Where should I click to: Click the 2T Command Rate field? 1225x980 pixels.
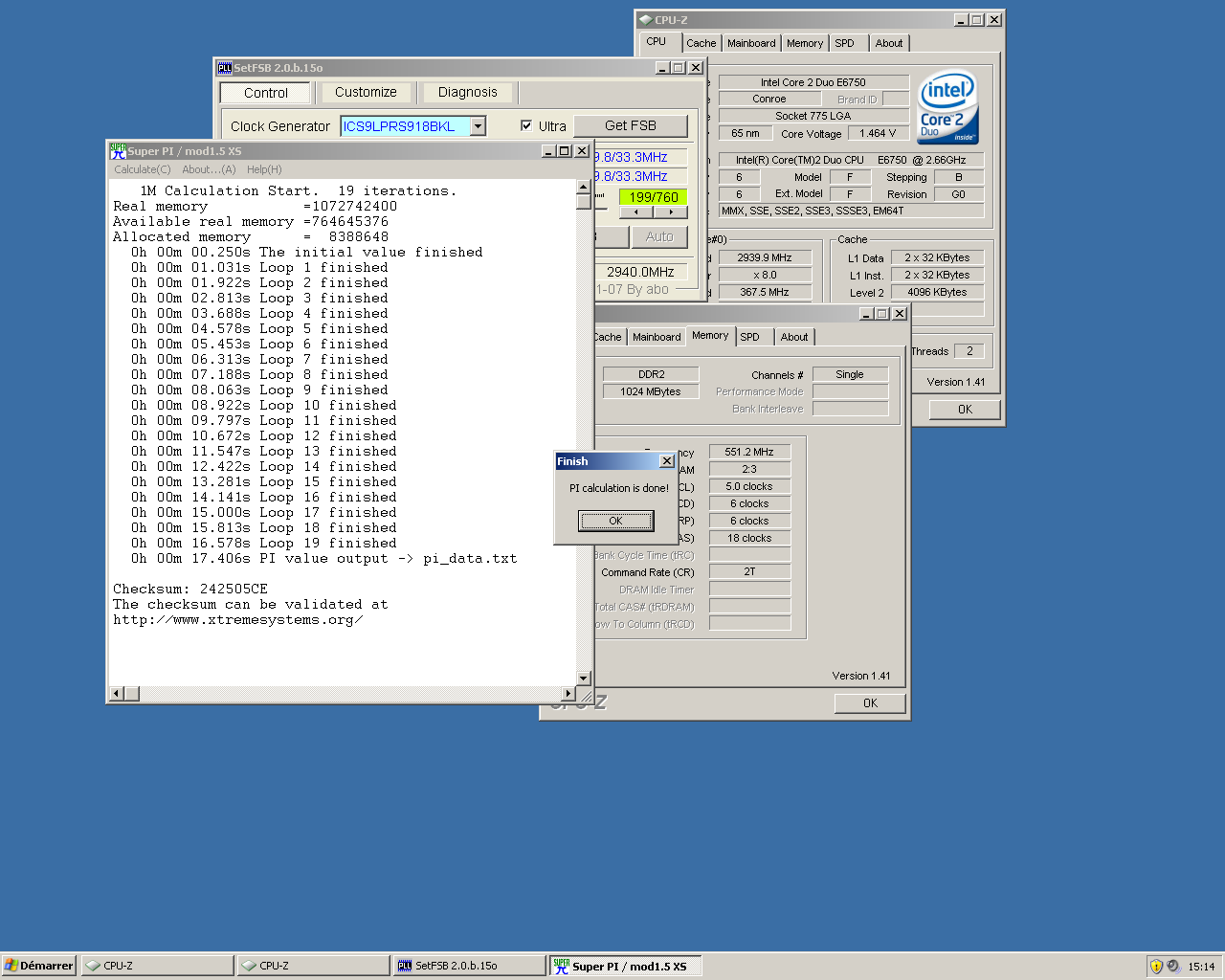[x=749, y=572]
